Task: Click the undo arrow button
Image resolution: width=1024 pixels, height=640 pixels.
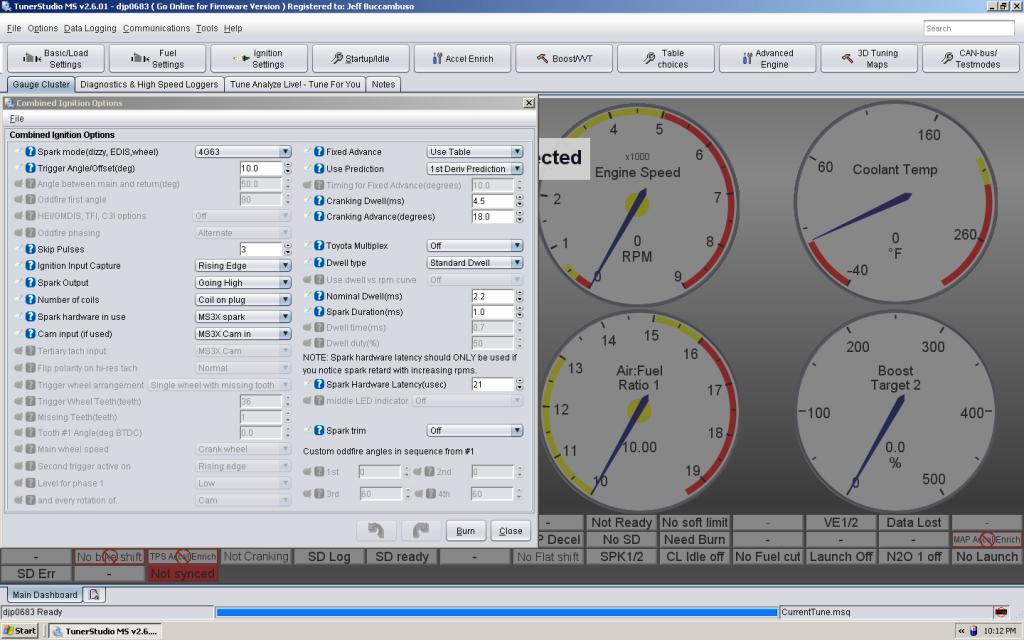Action: point(376,531)
